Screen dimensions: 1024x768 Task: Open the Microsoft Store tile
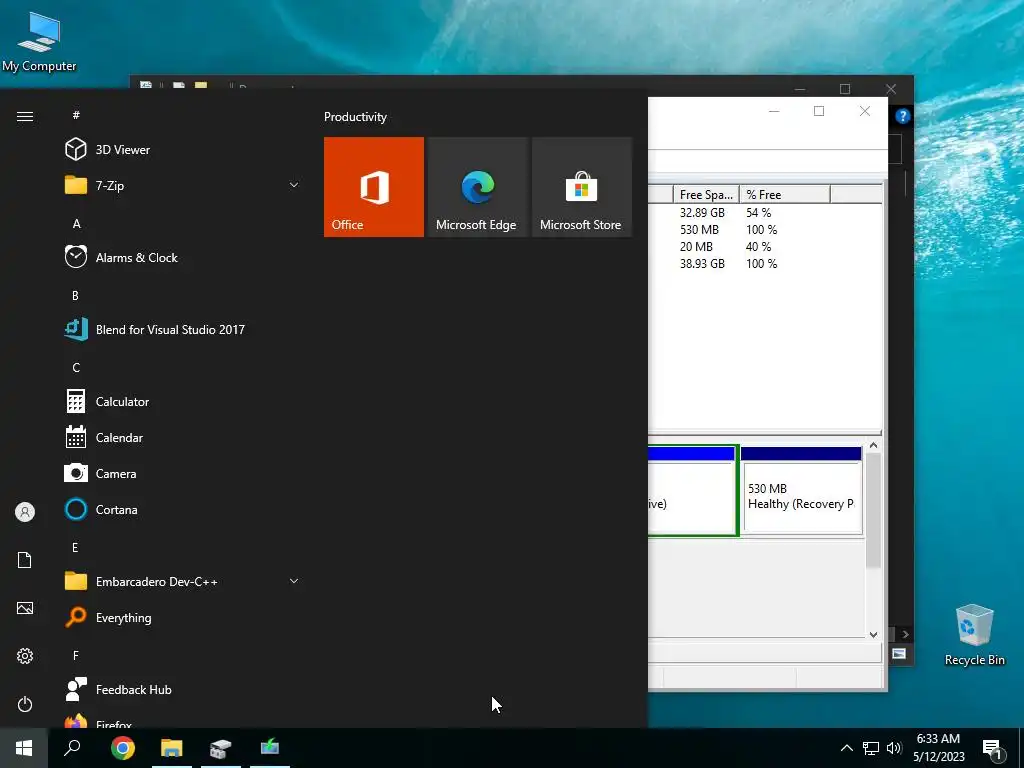pos(582,187)
